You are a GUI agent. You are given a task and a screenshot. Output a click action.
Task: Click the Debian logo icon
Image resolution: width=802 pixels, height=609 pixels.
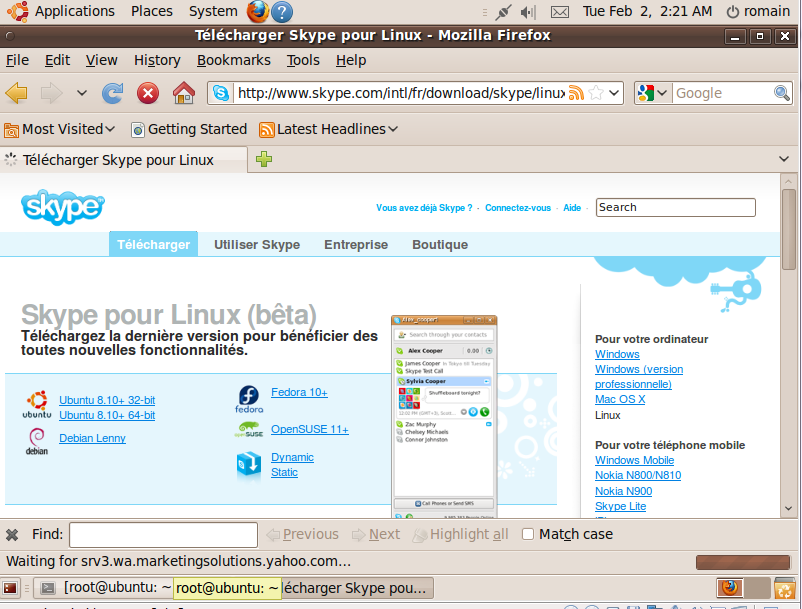37,442
